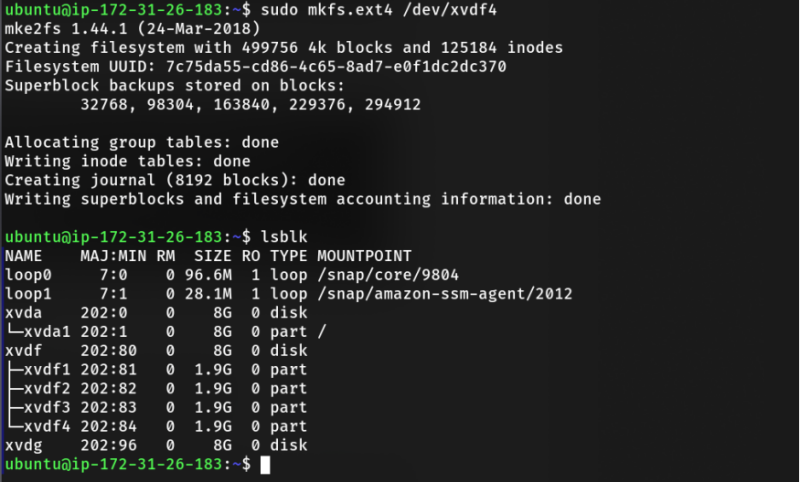
Task: Click the mke2fs 1.44.1 version line
Action: (x=133, y=29)
